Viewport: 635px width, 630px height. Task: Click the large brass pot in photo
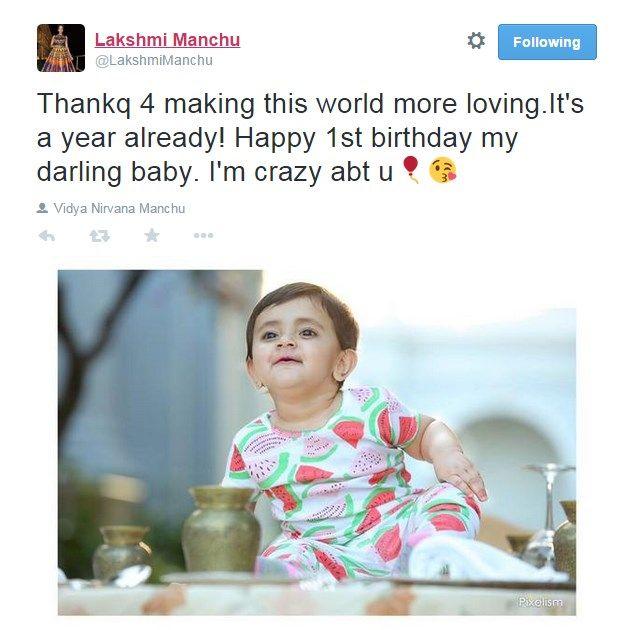(x=222, y=528)
